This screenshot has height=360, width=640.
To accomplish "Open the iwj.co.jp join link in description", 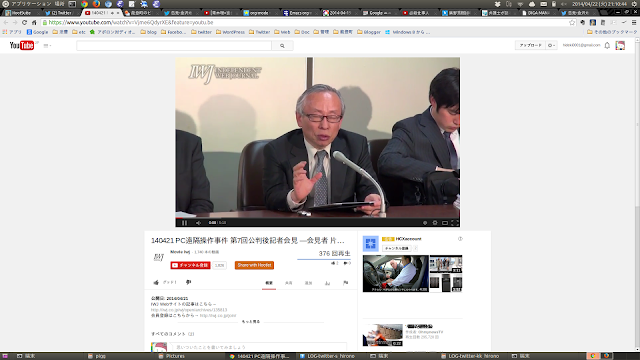I will click(x=218, y=316).
